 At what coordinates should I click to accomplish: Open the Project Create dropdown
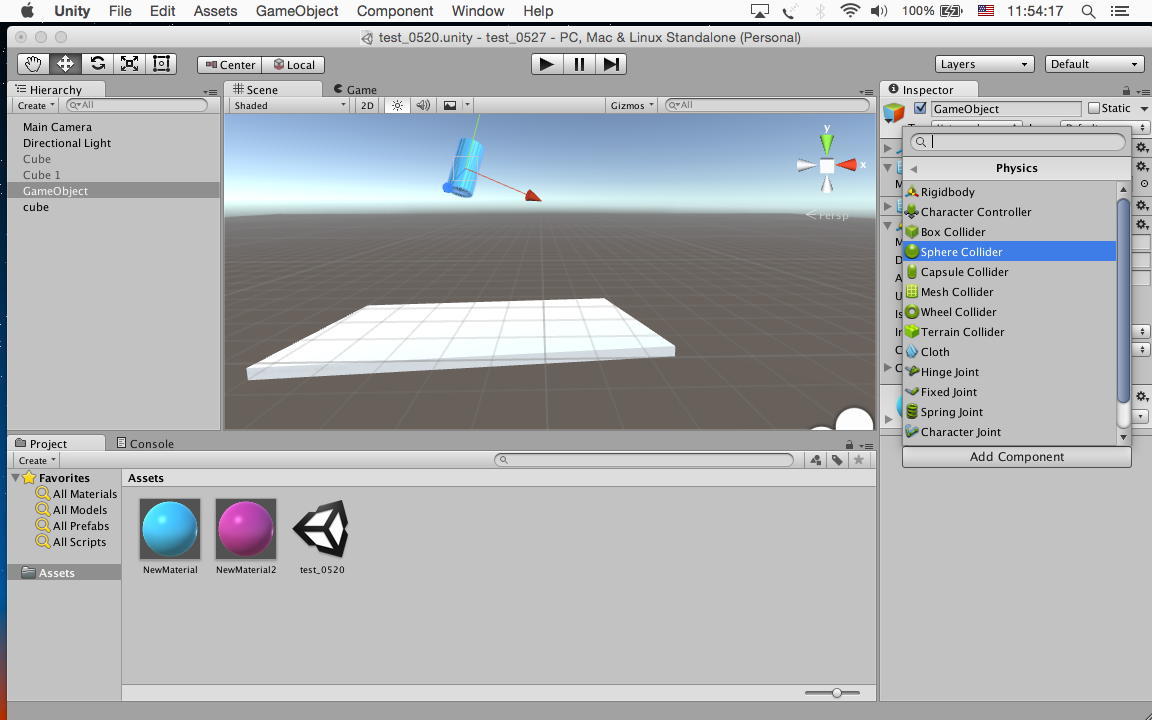(37, 460)
